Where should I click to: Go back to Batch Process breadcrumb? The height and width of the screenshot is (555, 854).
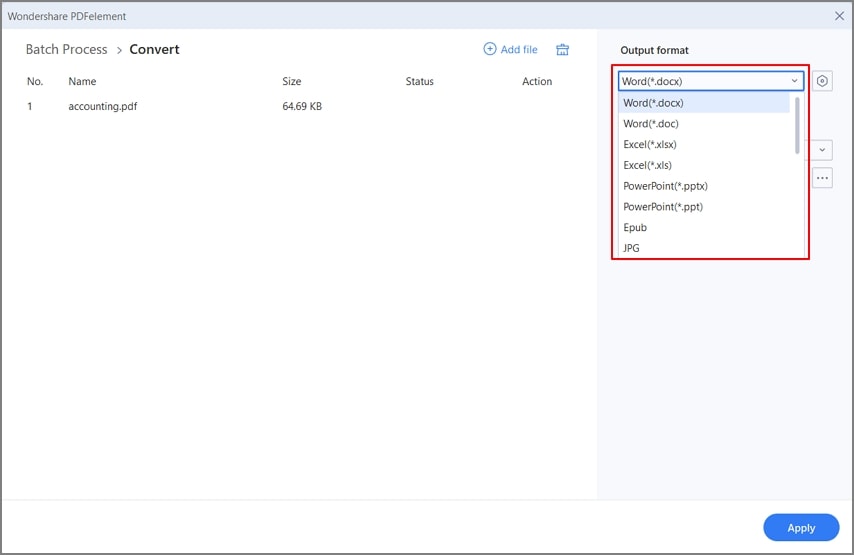pos(66,50)
